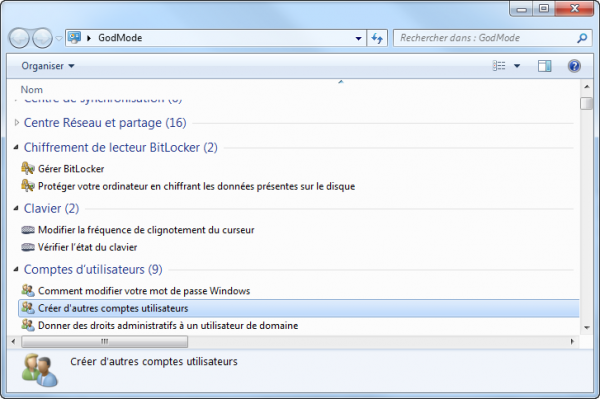Select Protéger votre ordinateur en chiffrant les données

(196, 186)
